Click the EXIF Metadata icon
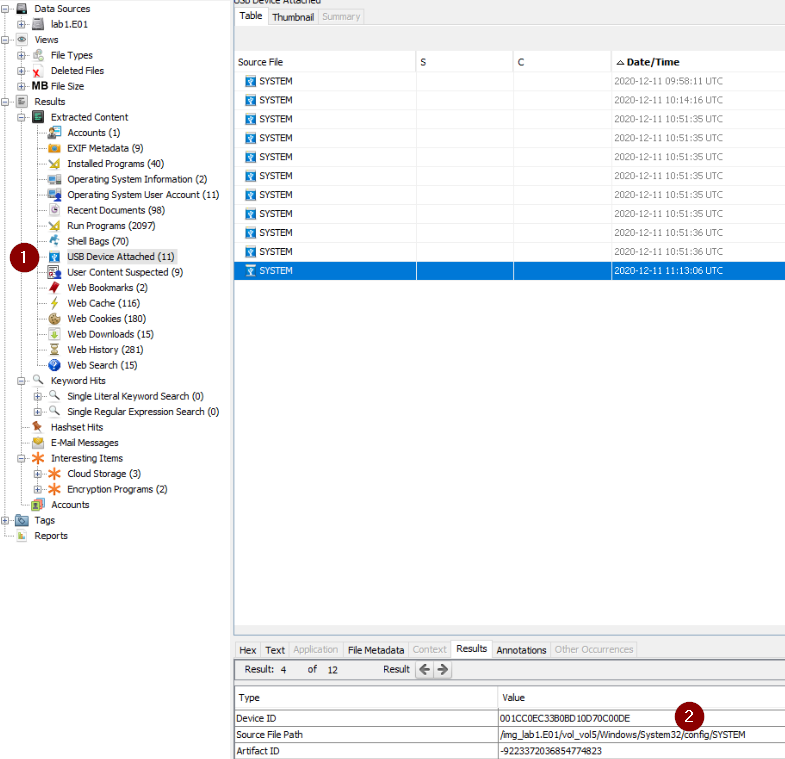 [55, 148]
